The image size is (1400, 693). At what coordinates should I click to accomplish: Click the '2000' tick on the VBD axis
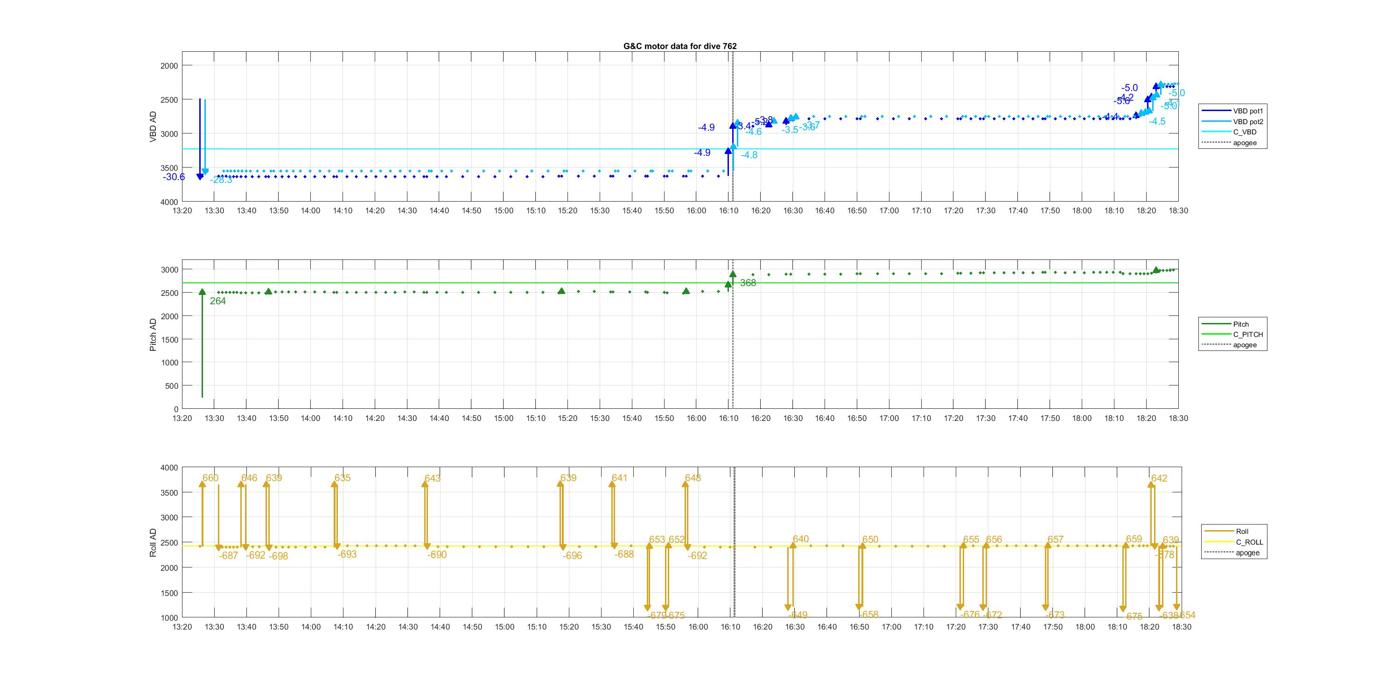point(169,66)
